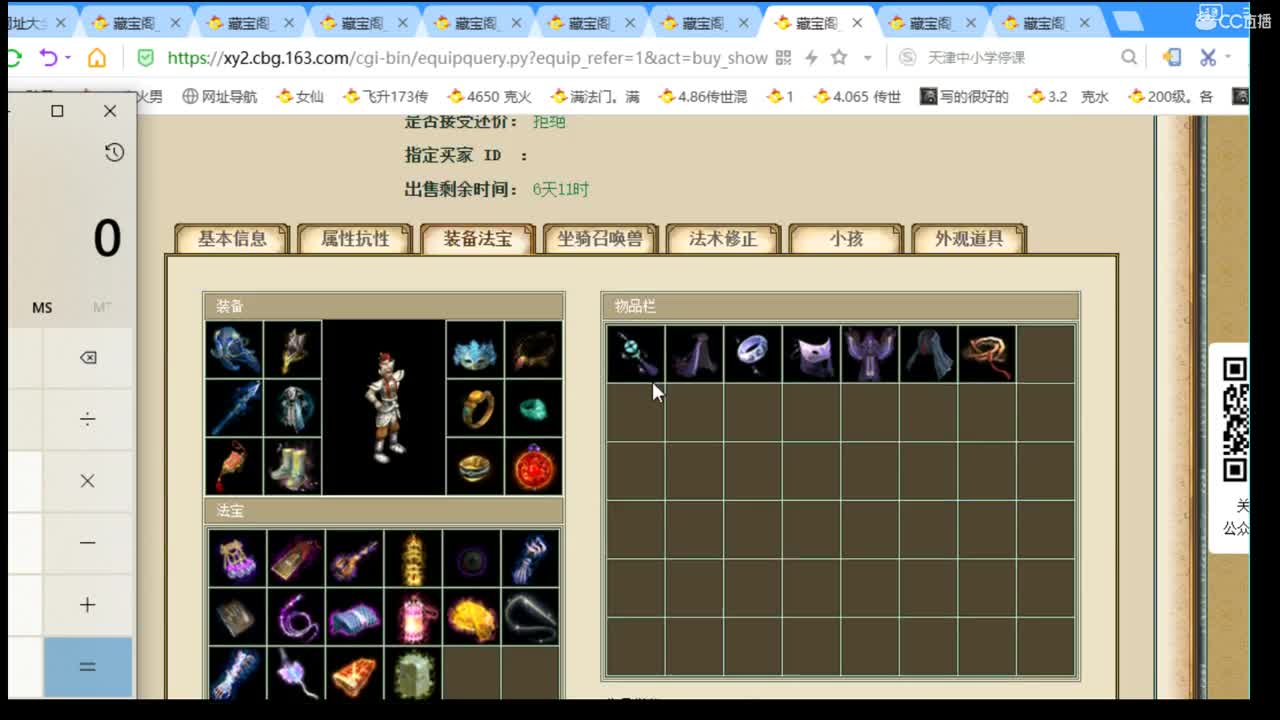Inspect the teal-orb wand in inventory
Image resolution: width=1280 pixels, height=720 pixels.
[x=635, y=354]
